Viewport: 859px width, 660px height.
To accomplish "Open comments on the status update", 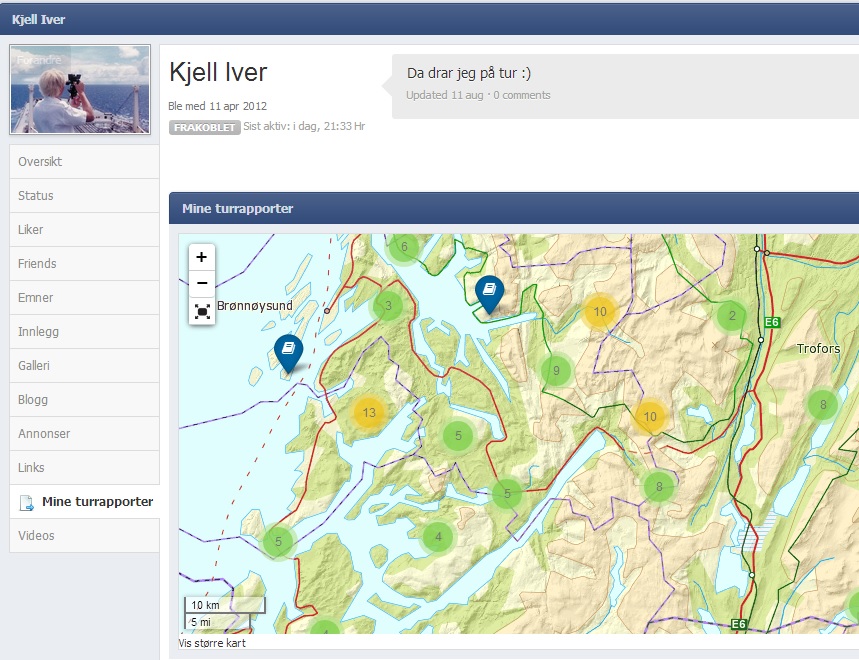I will [521, 95].
